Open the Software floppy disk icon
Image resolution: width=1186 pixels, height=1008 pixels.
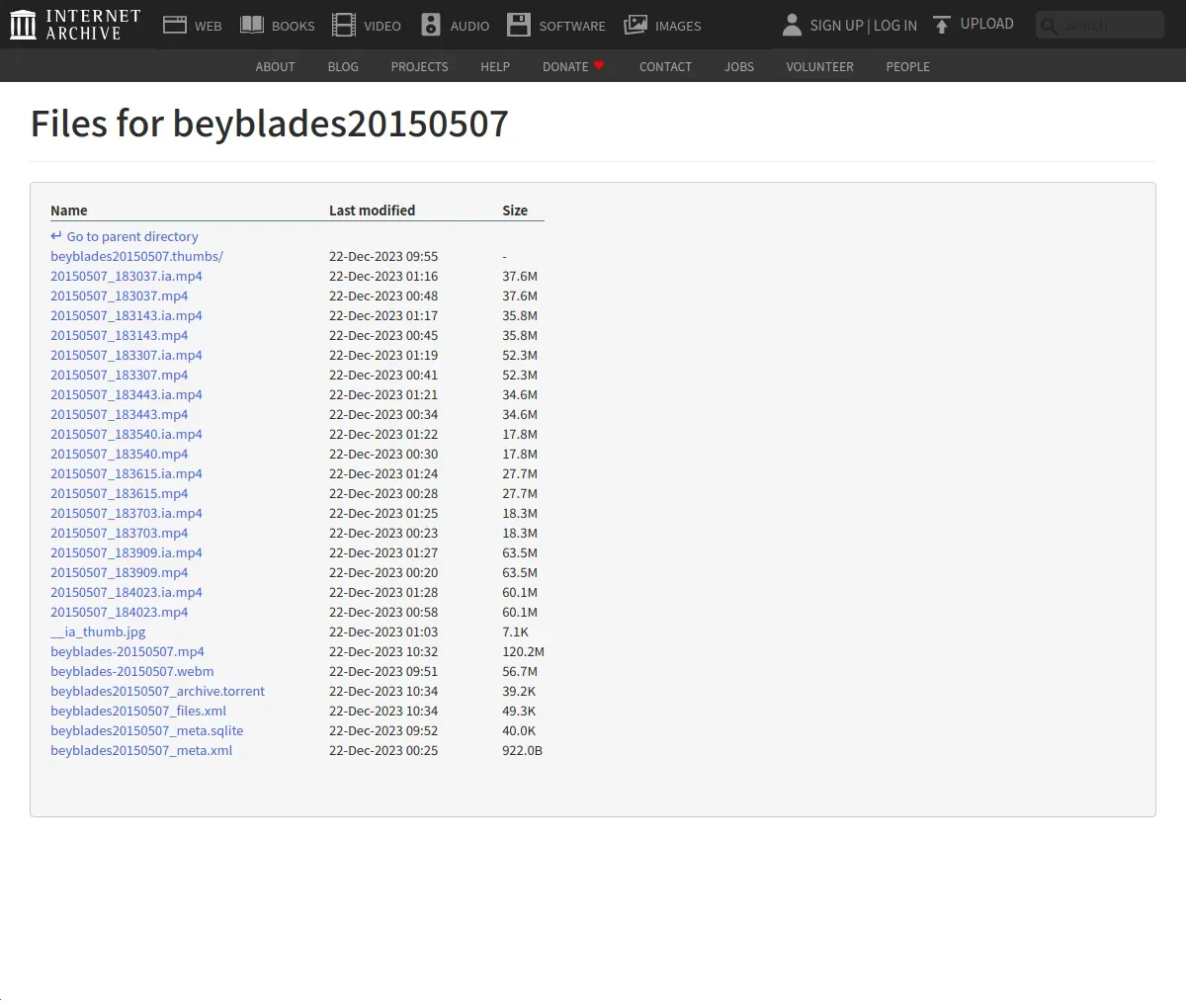(519, 25)
